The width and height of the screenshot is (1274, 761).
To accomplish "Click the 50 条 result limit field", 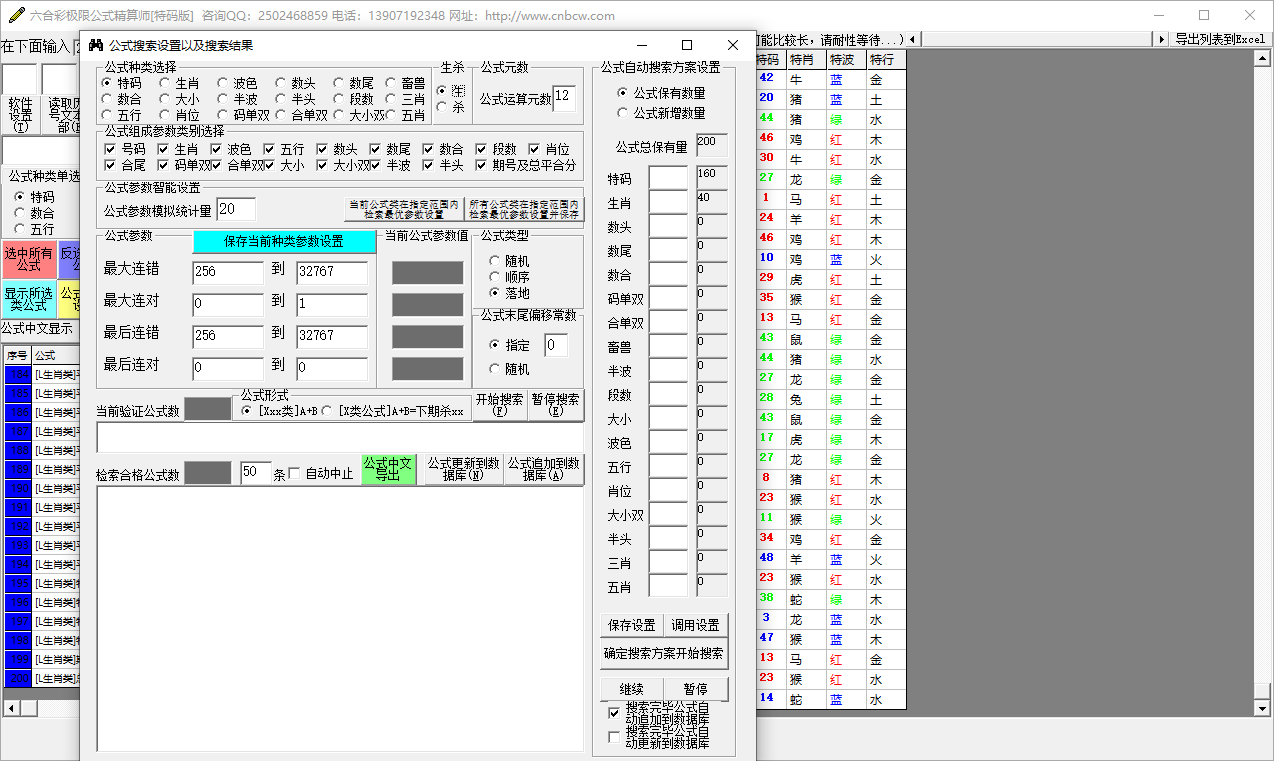I will pyautogui.click(x=256, y=473).
